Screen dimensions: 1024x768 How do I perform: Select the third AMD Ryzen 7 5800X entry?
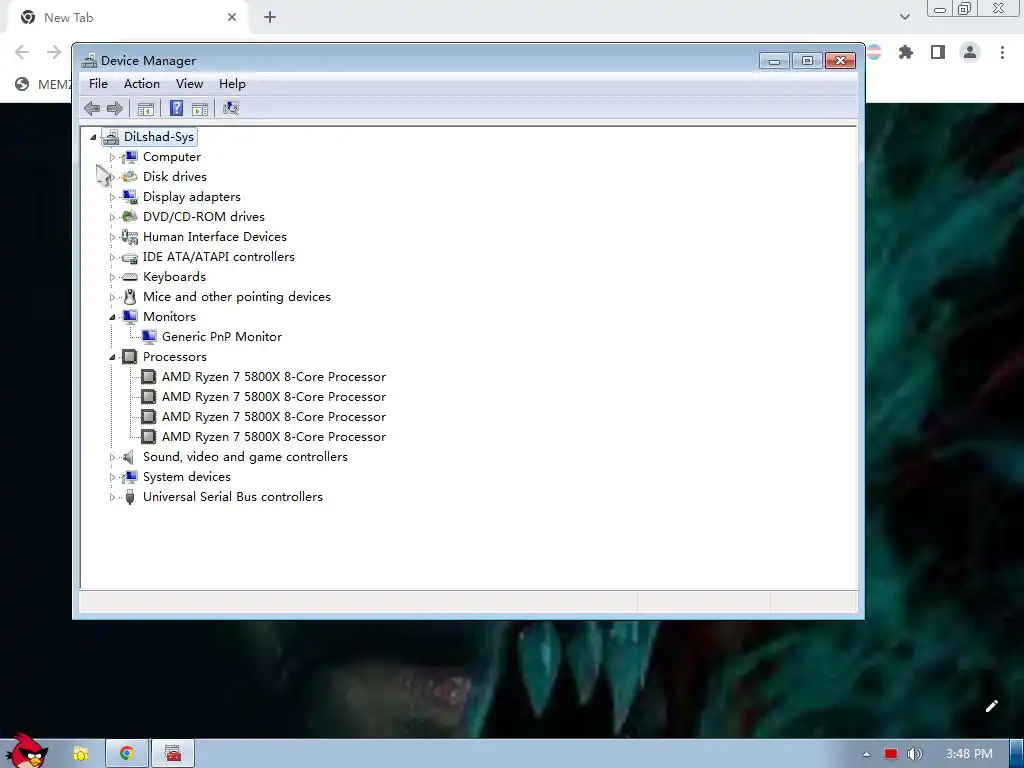[x=274, y=417]
